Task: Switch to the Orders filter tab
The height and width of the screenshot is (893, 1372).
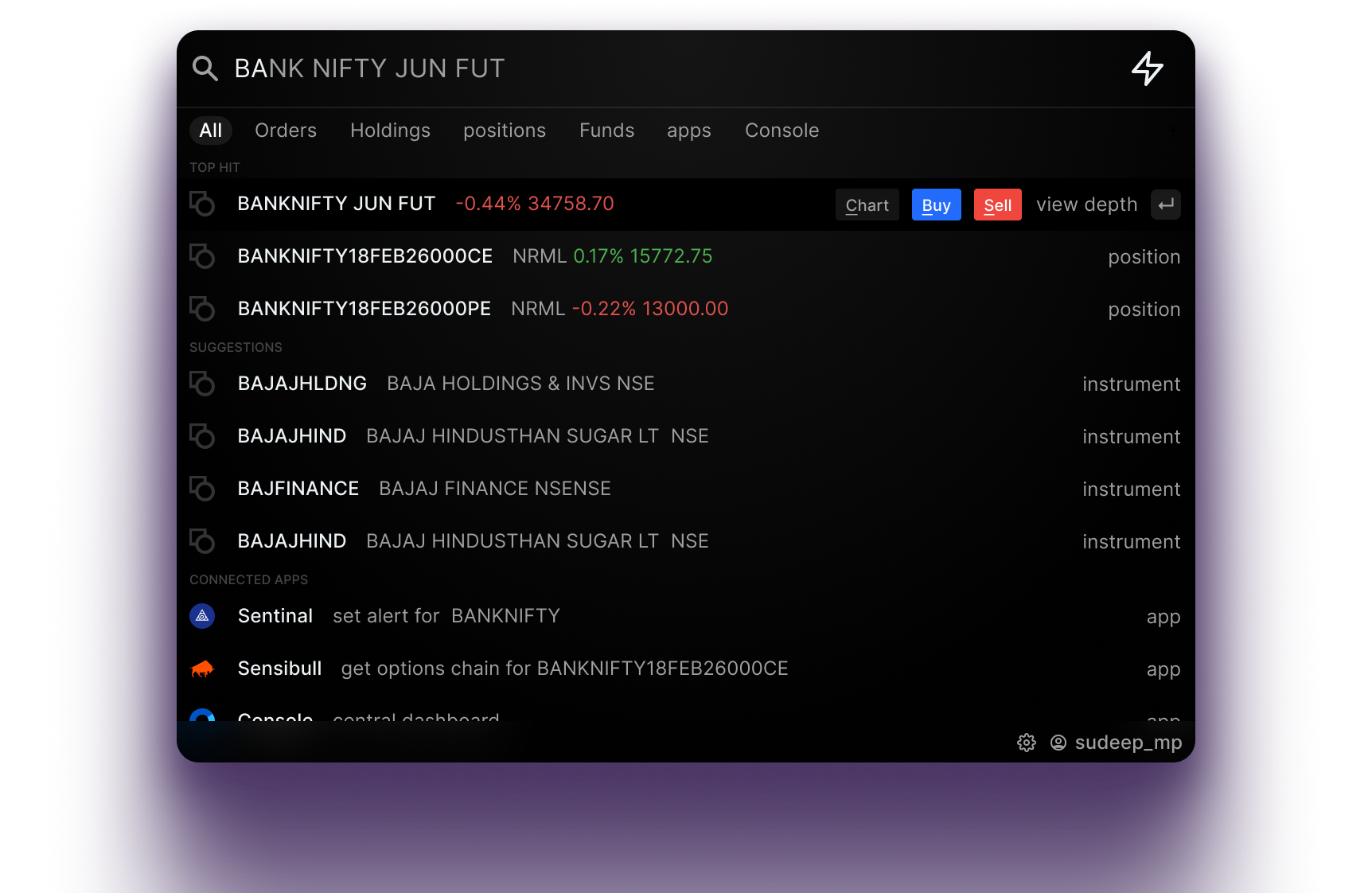Action: click(285, 131)
